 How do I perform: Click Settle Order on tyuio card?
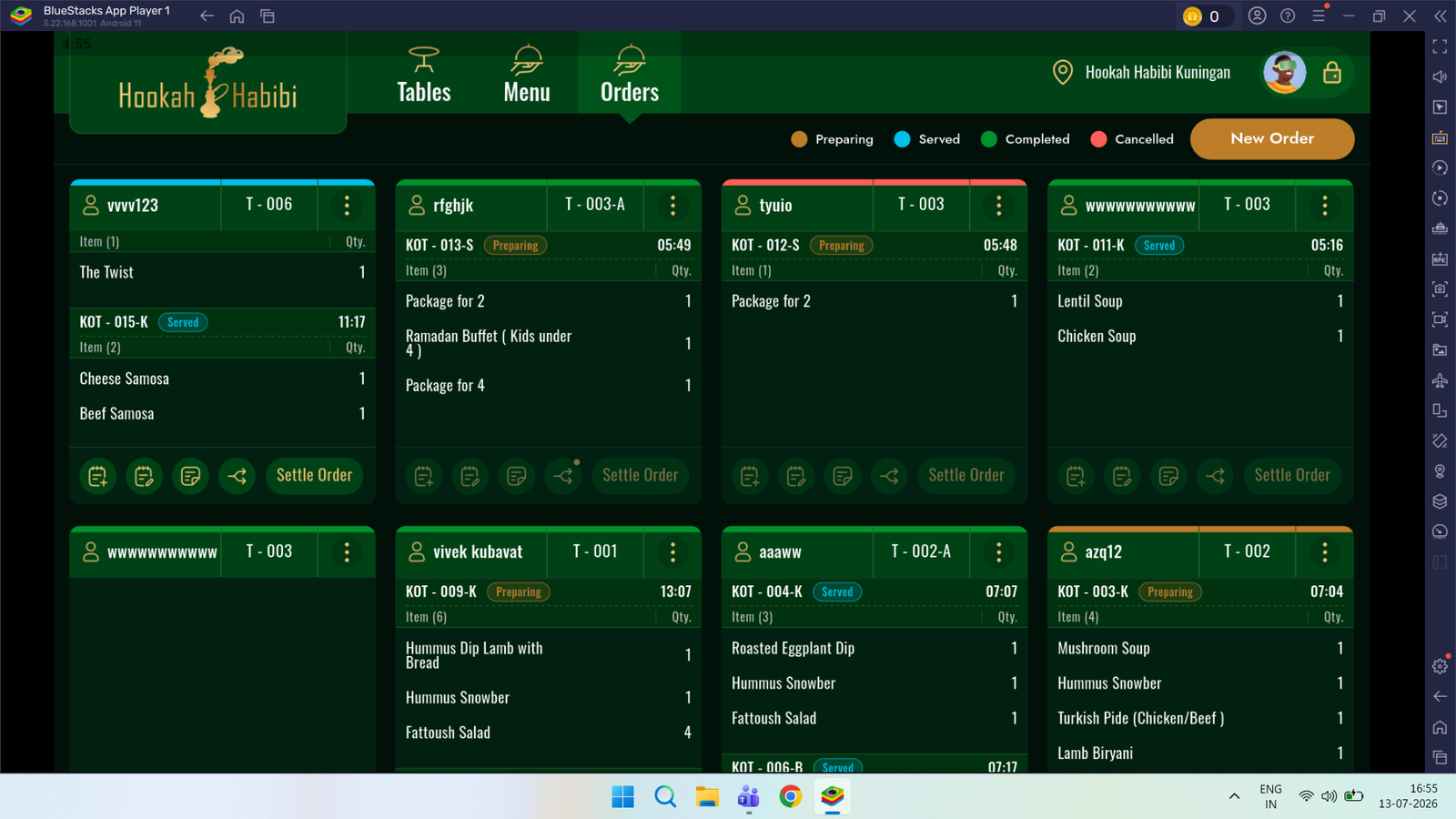[966, 476]
